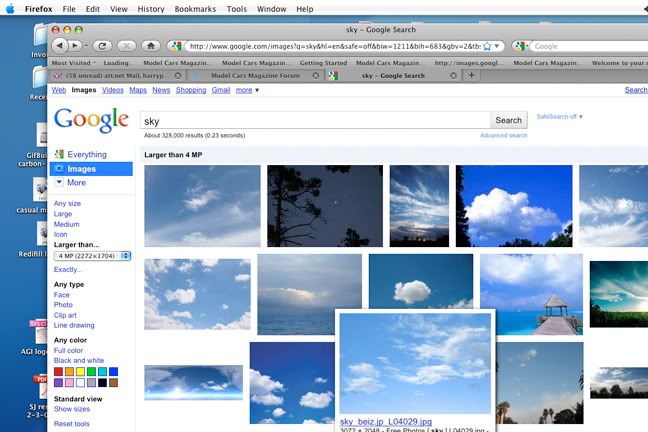Open the SafeSearch off dropdown
Image resolution: width=648 pixels, height=432 pixels.
coord(559,117)
